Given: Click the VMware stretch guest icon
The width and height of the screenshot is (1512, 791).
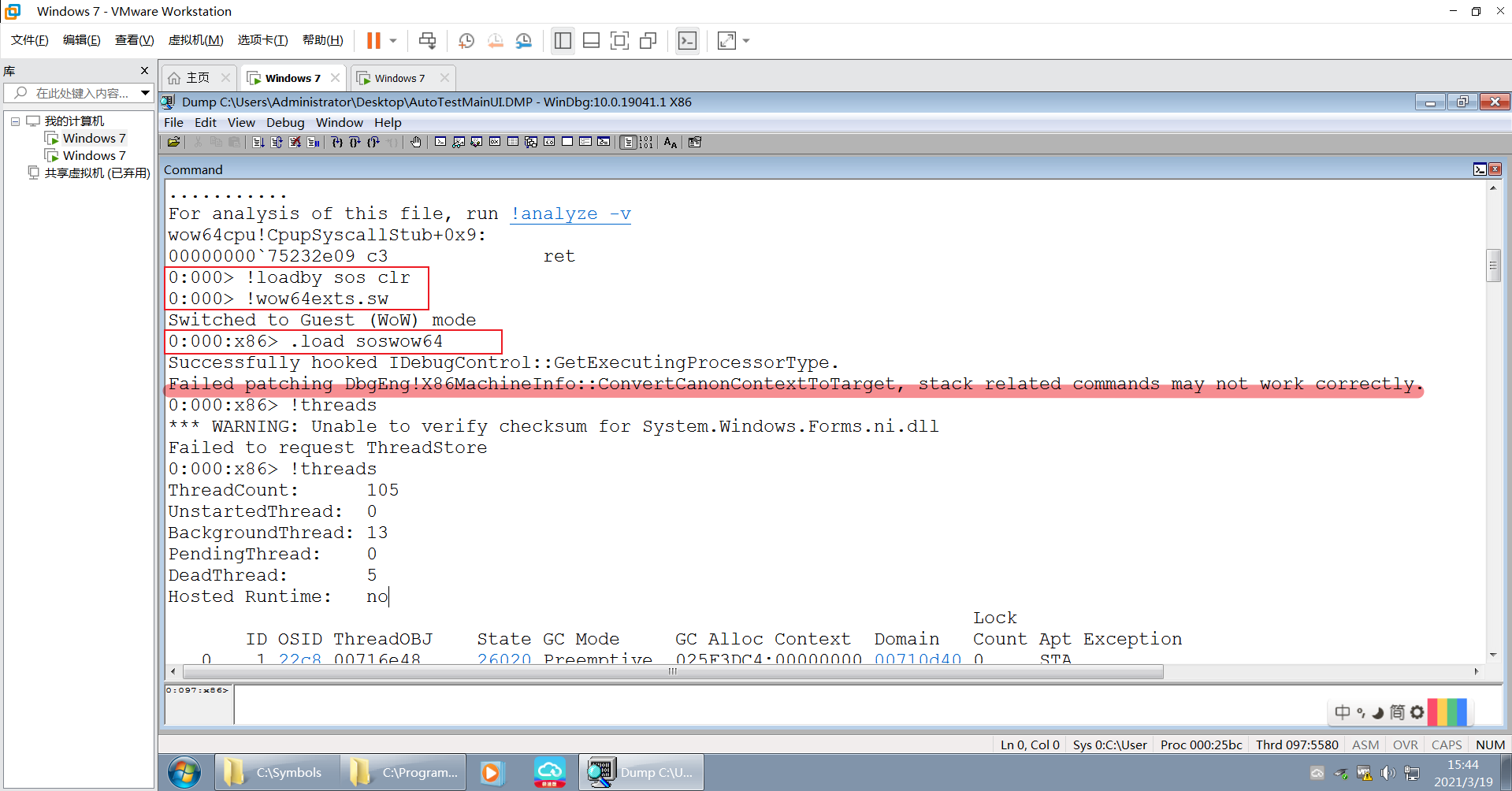Looking at the screenshot, I should click(x=726, y=41).
